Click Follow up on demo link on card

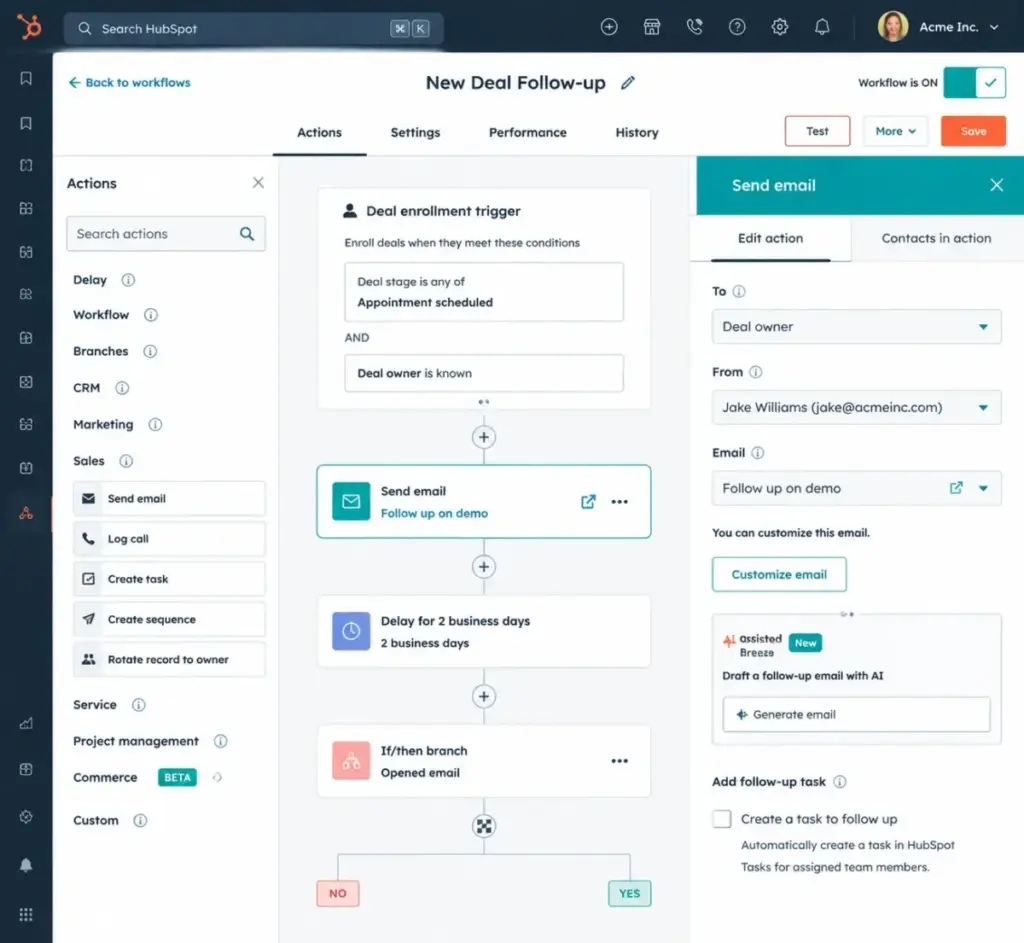click(434, 513)
